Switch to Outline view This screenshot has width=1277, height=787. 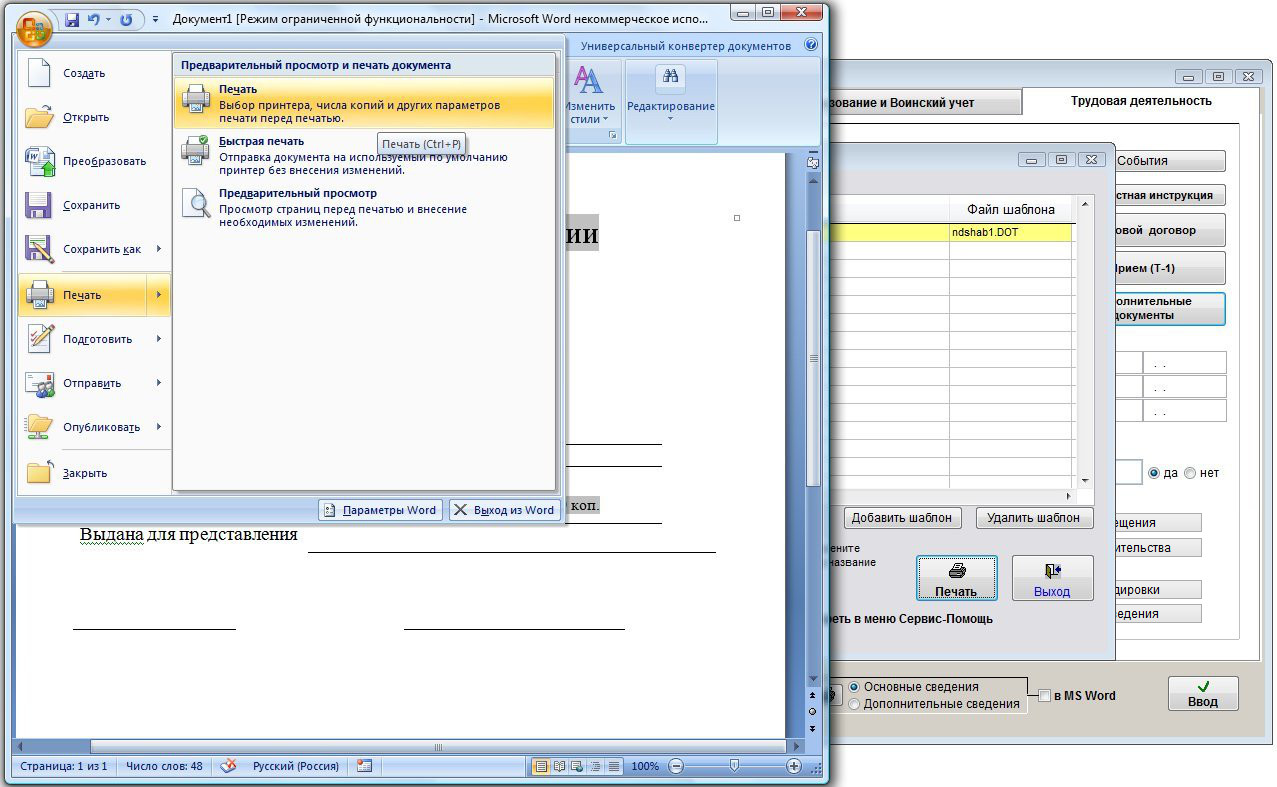[x=595, y=766]
